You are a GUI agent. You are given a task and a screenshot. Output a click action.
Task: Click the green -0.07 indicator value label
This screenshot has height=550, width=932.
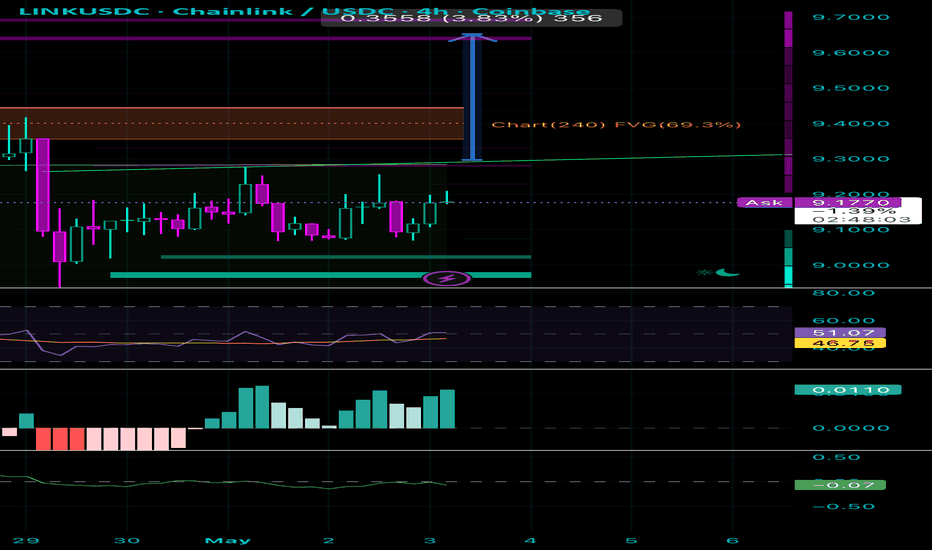[840, 485]
